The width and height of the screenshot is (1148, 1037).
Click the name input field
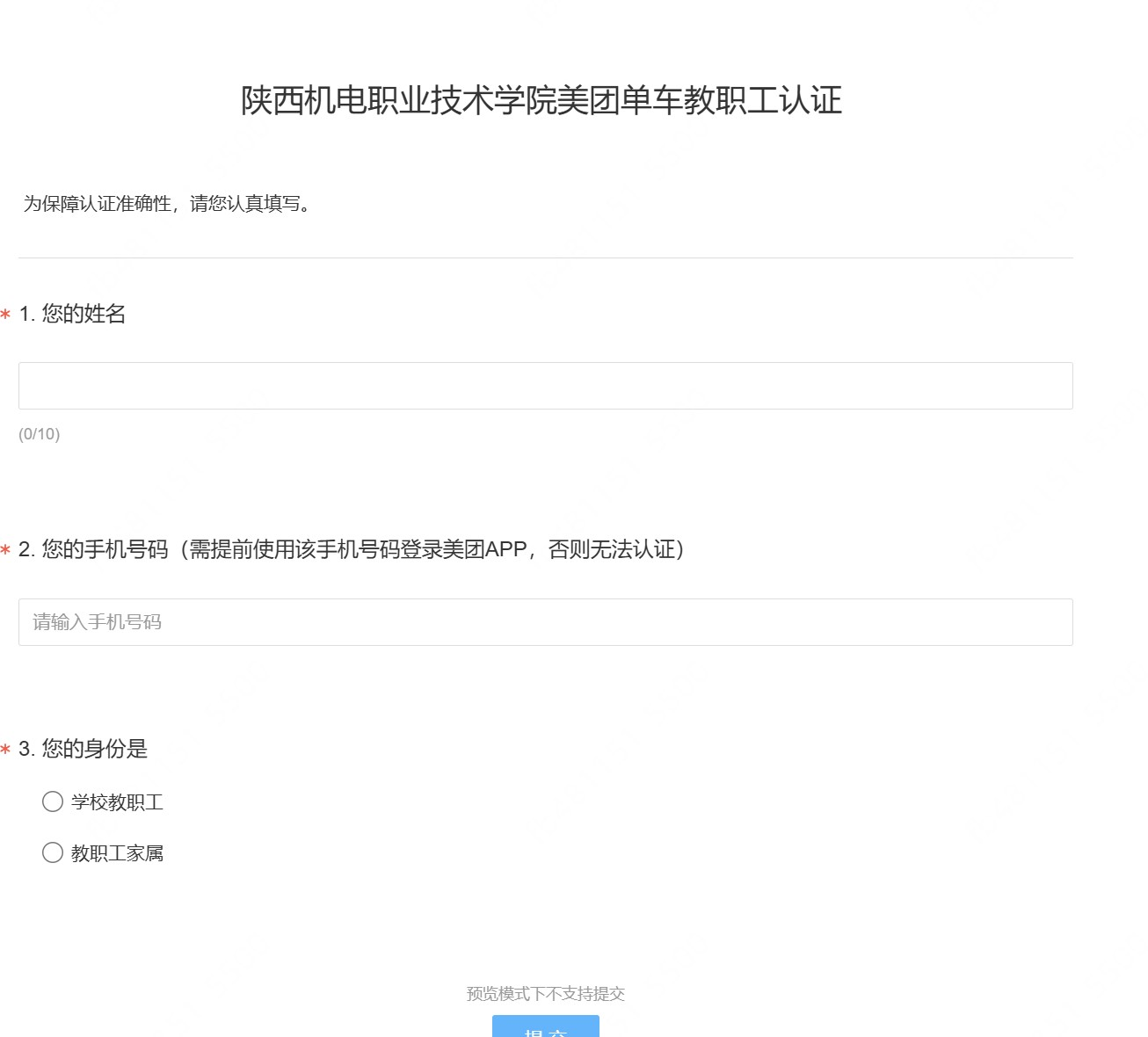pos(545,386)
